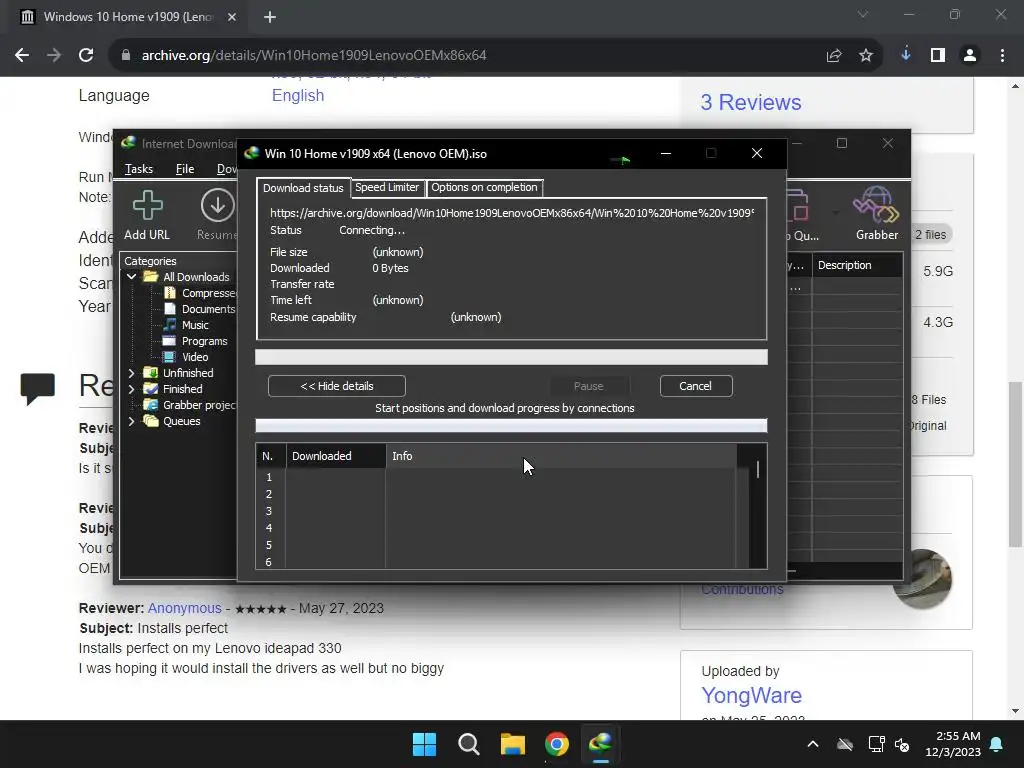This screenshot has height=768, width=1024.
Task: Click the Windows 10 Home v1909 browser tab
Action: pos(127,17)
